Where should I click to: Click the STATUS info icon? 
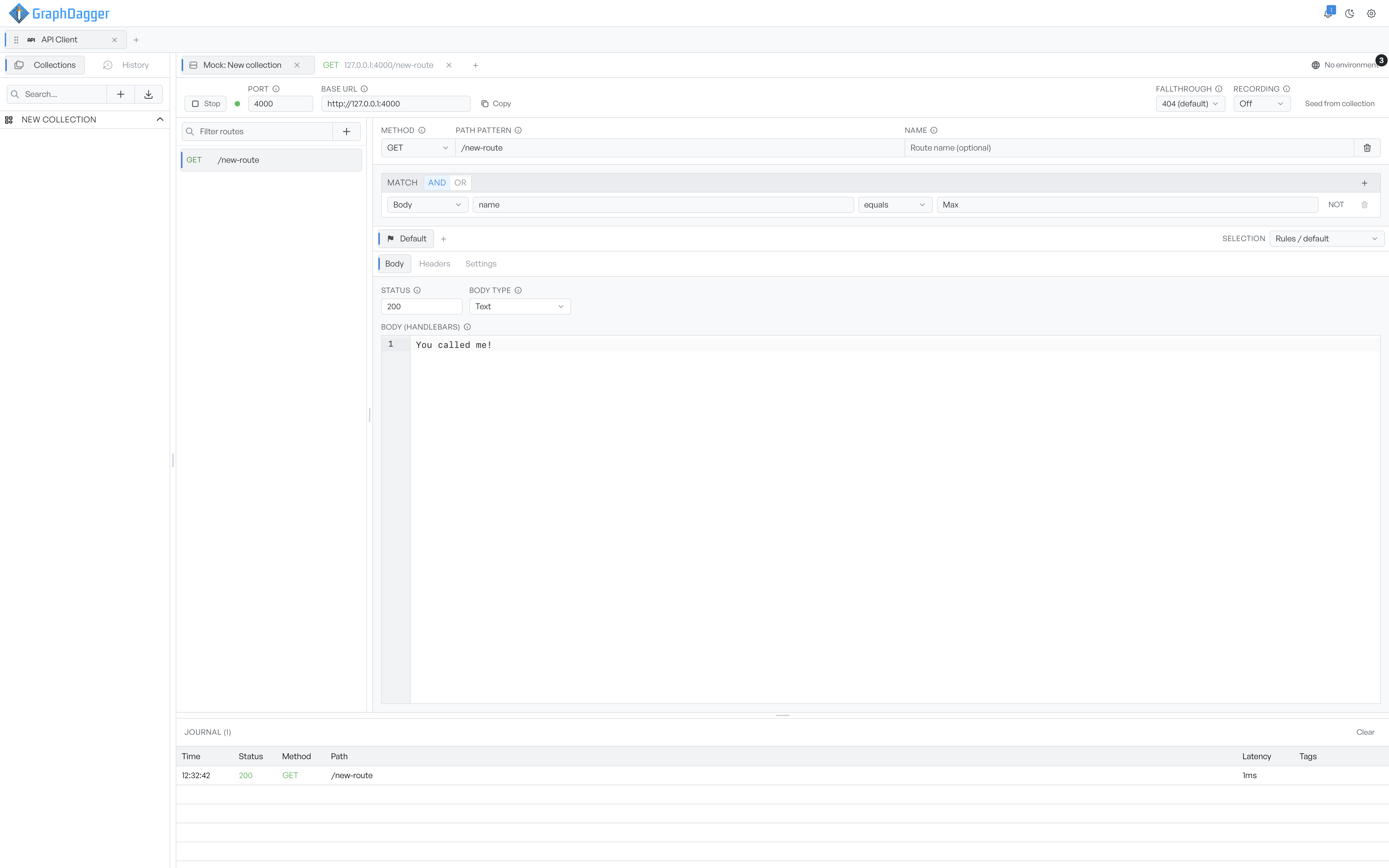(x=417, y=291)
